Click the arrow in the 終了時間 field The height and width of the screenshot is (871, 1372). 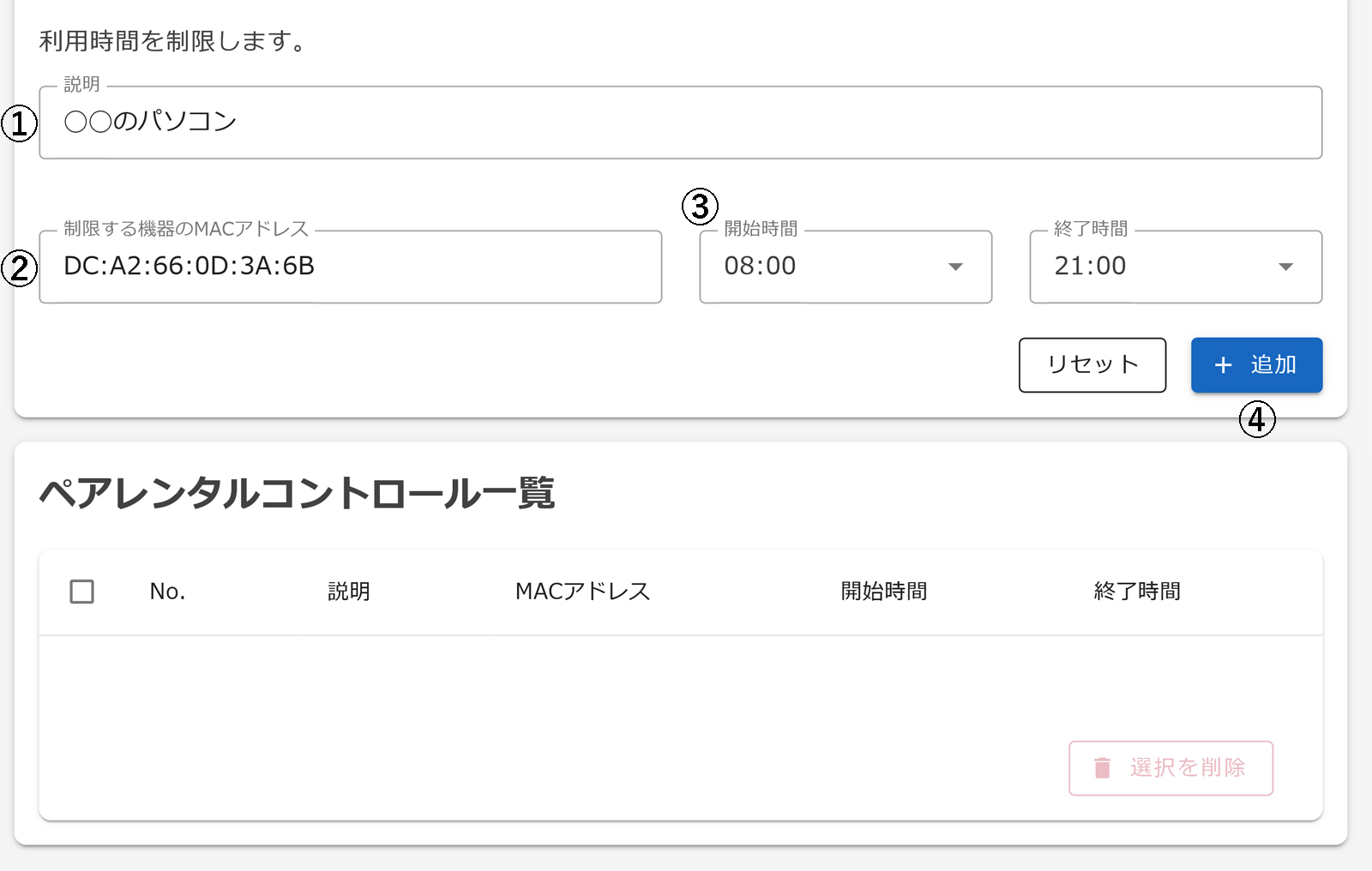tap(1285, 267)
